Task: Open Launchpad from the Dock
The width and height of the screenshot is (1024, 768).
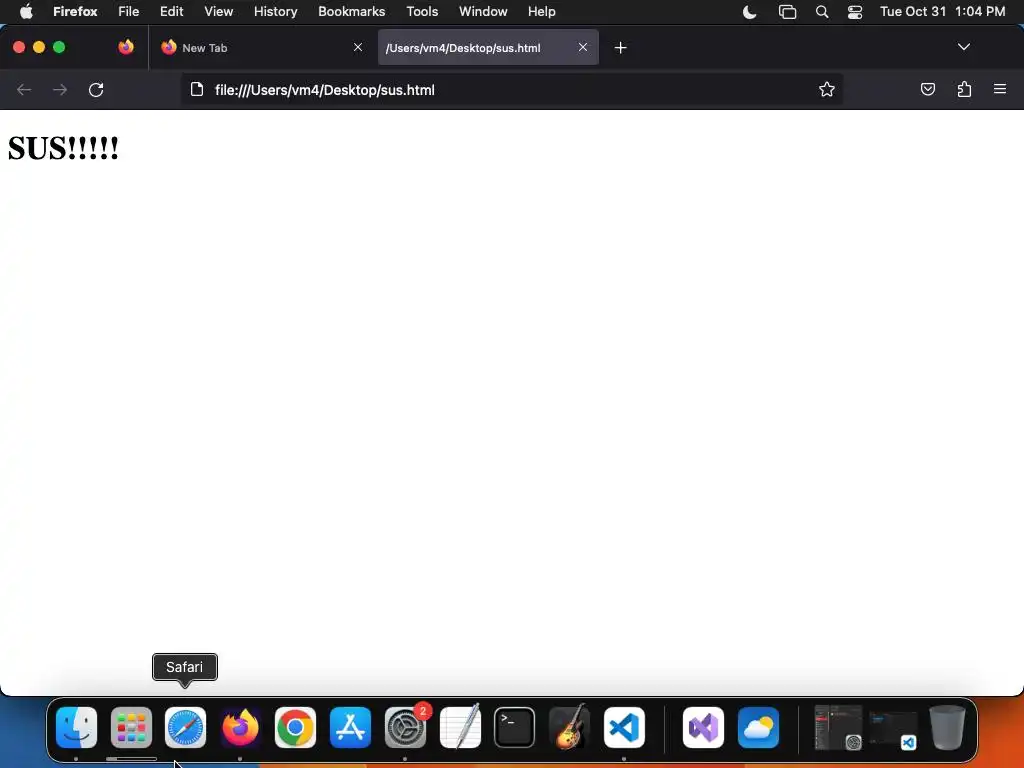Action: [131, 727]
